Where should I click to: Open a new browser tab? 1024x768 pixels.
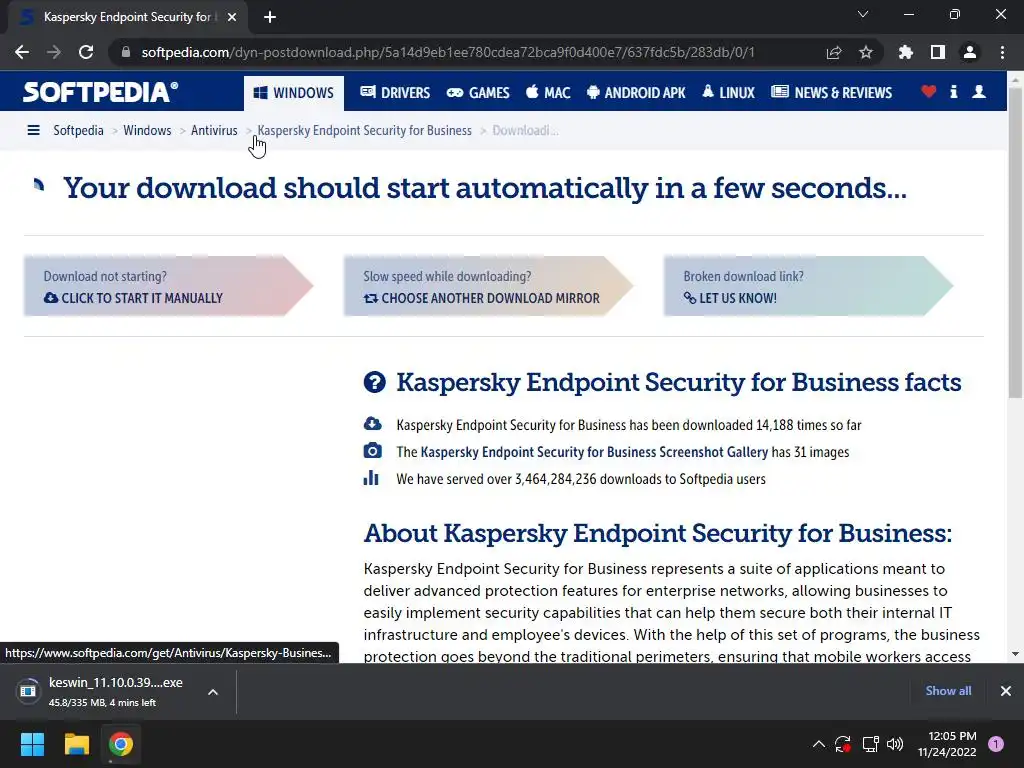click(270, 17)
